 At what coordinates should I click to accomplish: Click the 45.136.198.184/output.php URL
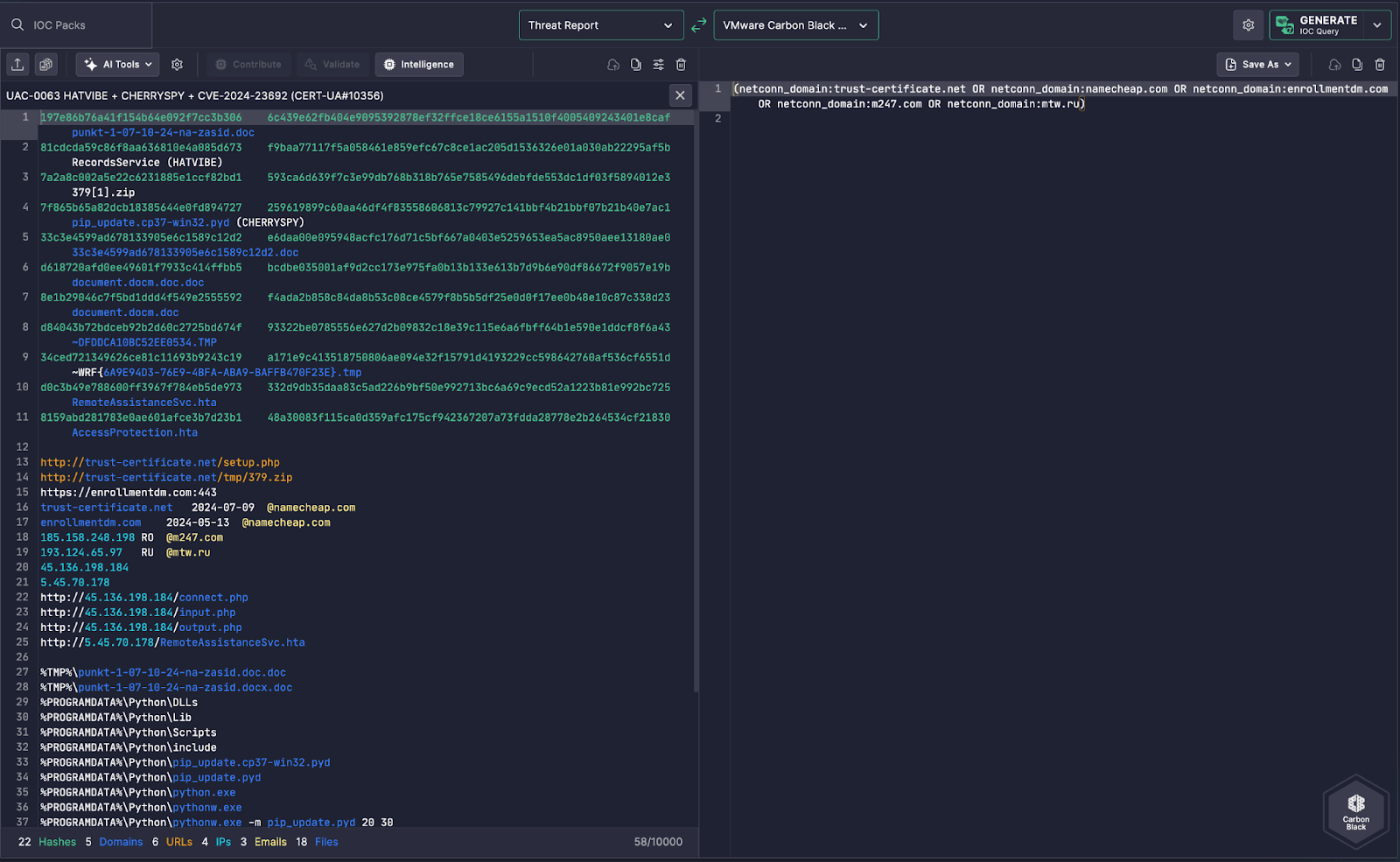coord(141,627)
